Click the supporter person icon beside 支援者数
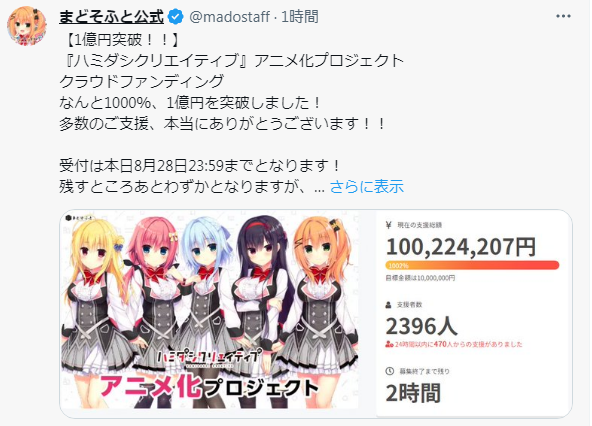This screenshot has width=592, height=426. click(388, 305)
